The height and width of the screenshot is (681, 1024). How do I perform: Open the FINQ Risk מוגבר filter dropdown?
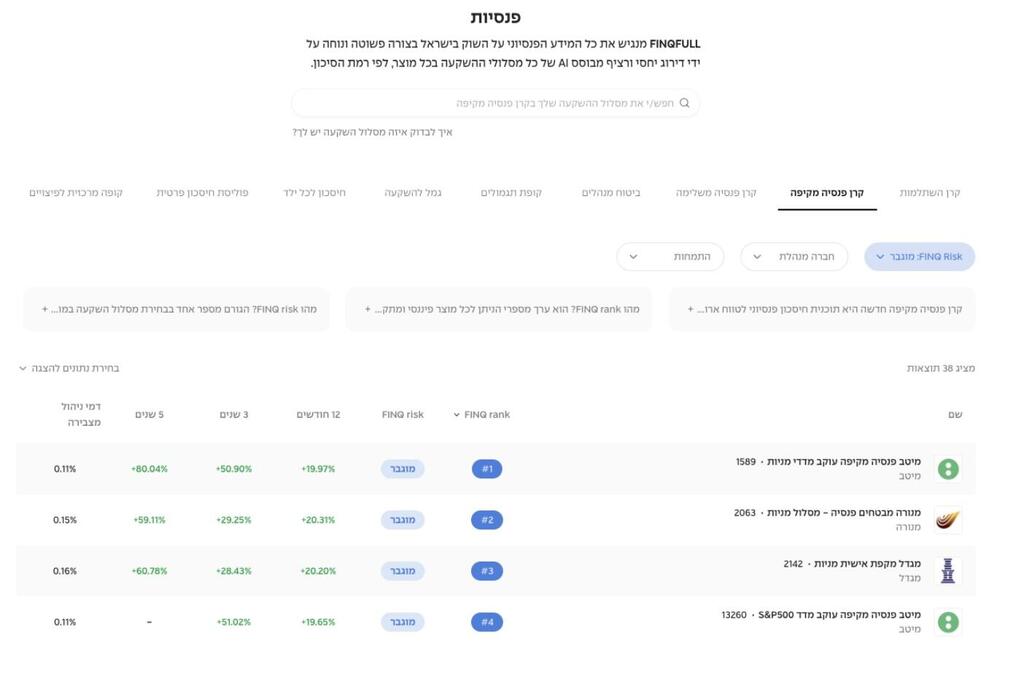[x=919, y=257]
